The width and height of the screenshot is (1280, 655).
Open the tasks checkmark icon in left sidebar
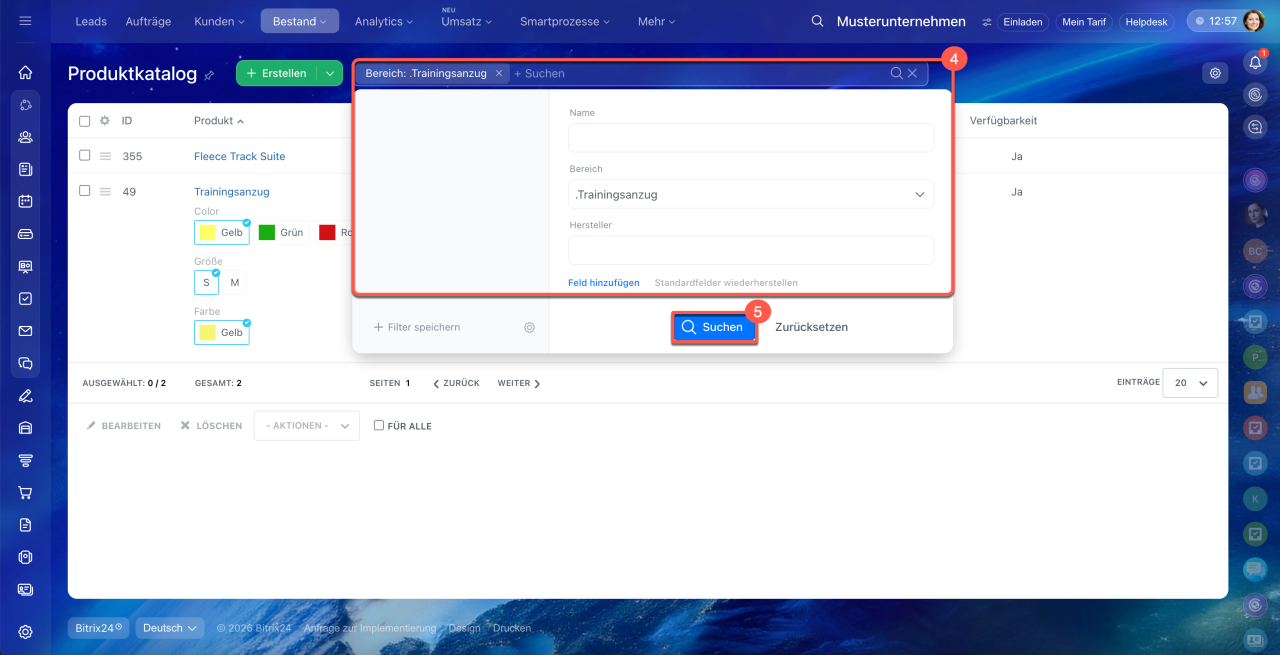pyautogui.click(x=26, y=298)
